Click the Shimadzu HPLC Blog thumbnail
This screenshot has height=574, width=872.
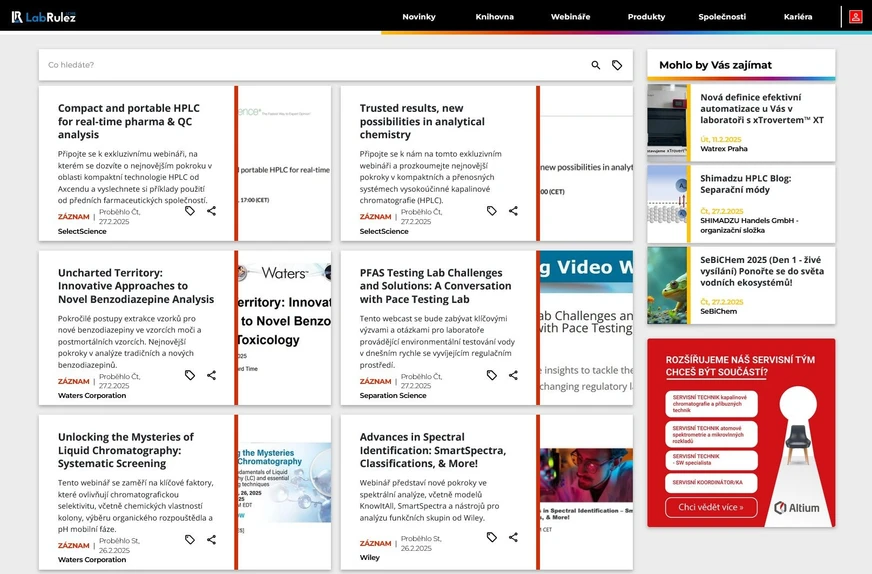click(667, 204)
